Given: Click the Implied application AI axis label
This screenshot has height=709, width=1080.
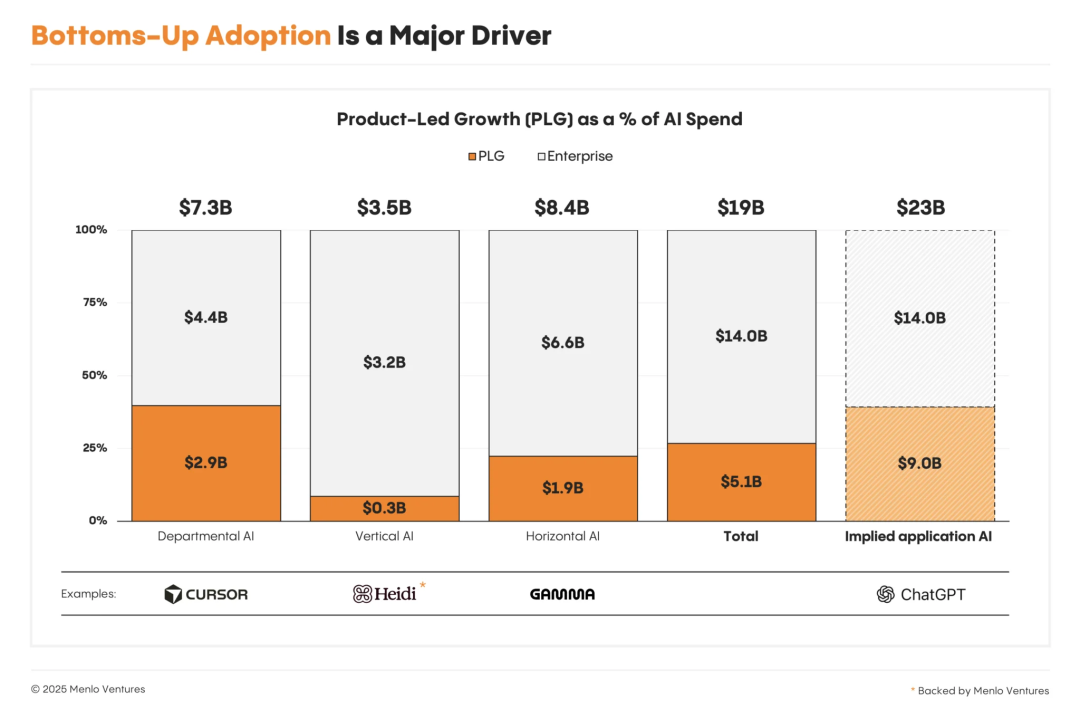Looking at the screenshot, I should click(920, 536).
